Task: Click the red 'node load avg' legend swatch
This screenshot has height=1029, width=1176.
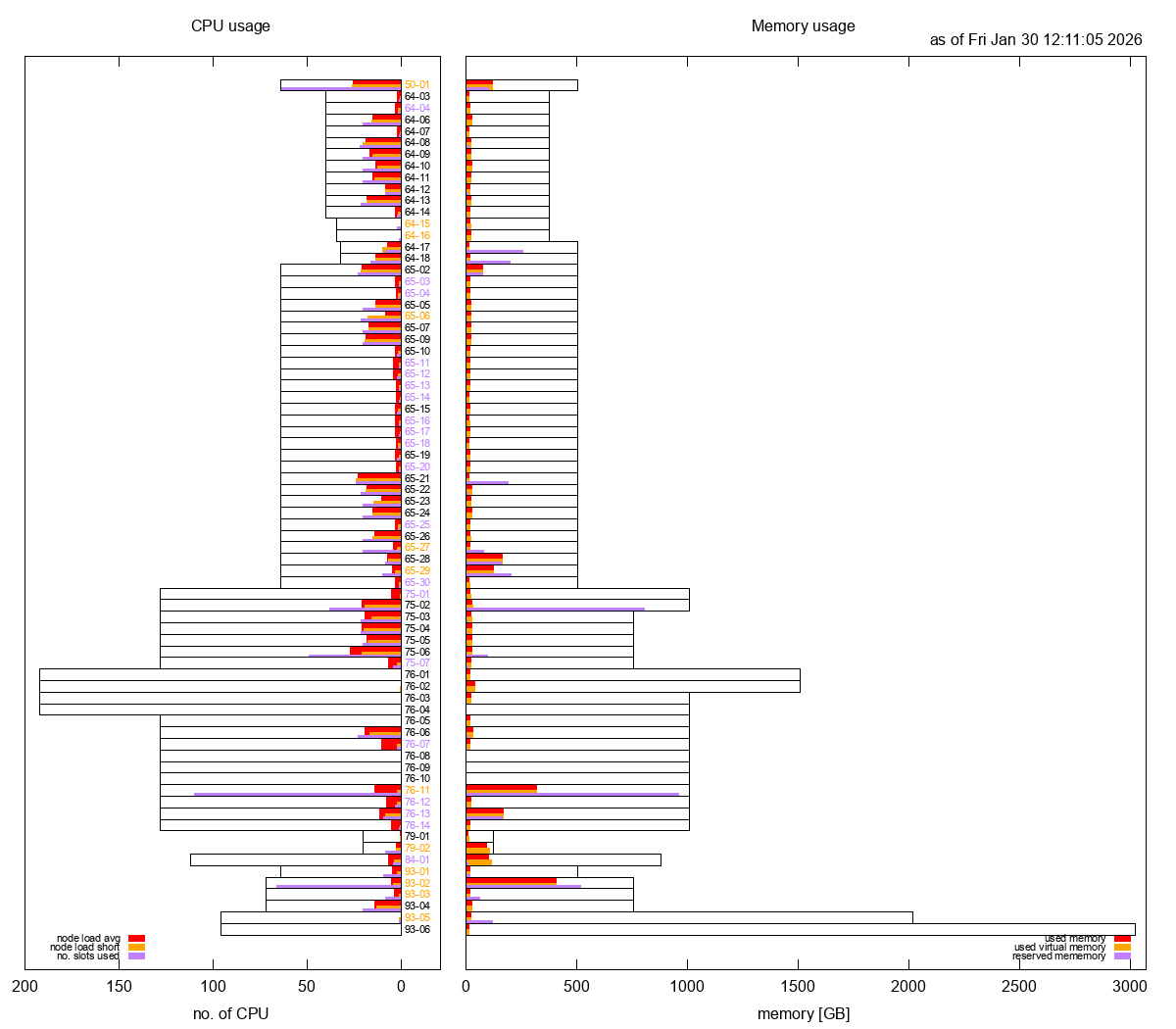Action: click(x=136, y=939)
